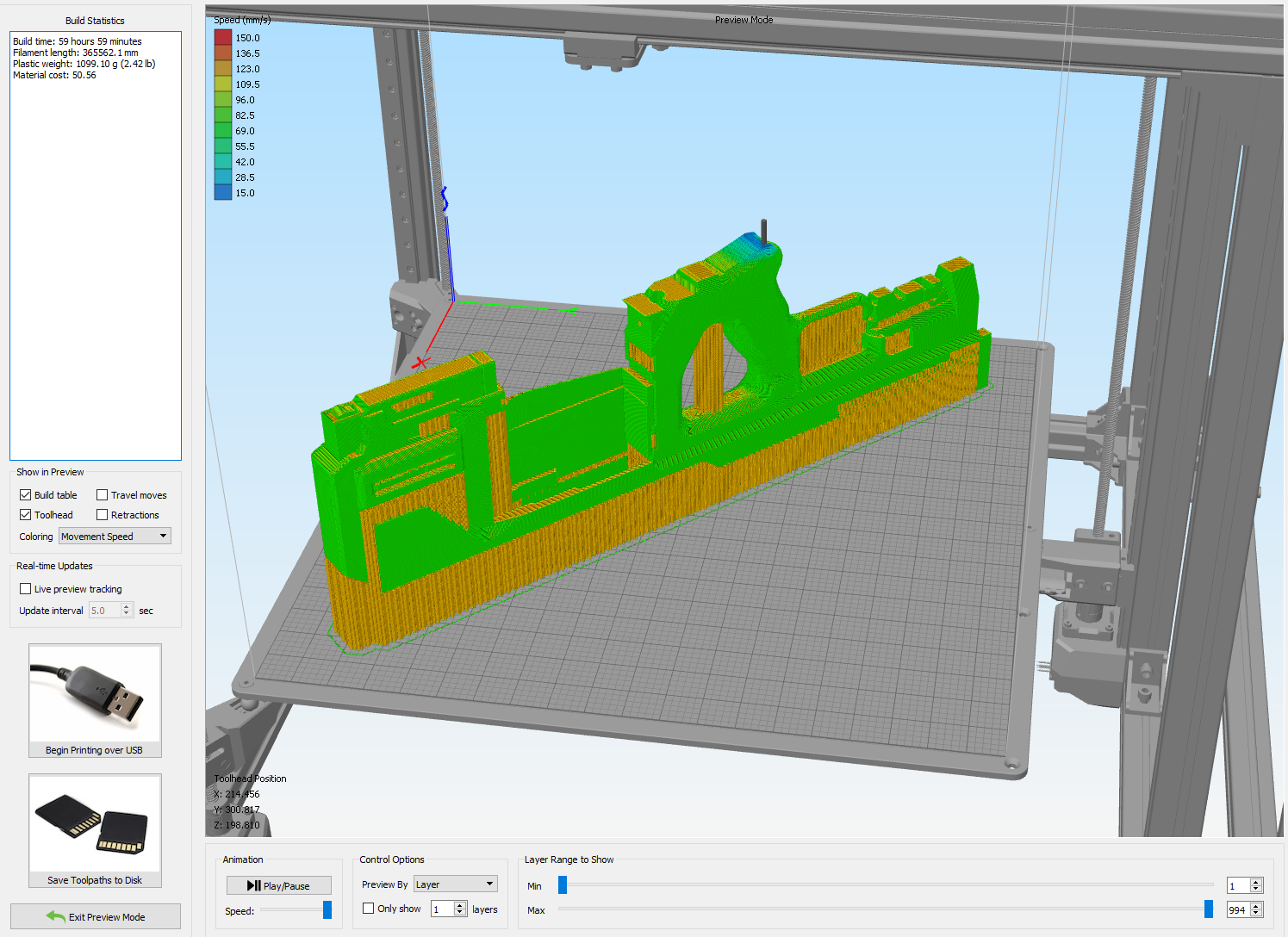
Task: Uncheck the Build table checkbox
Action: coord(26,495)
